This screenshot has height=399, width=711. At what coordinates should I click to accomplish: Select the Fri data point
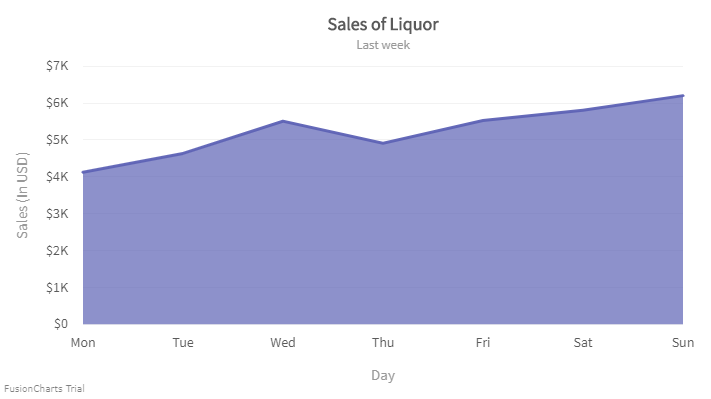point(483,120)
